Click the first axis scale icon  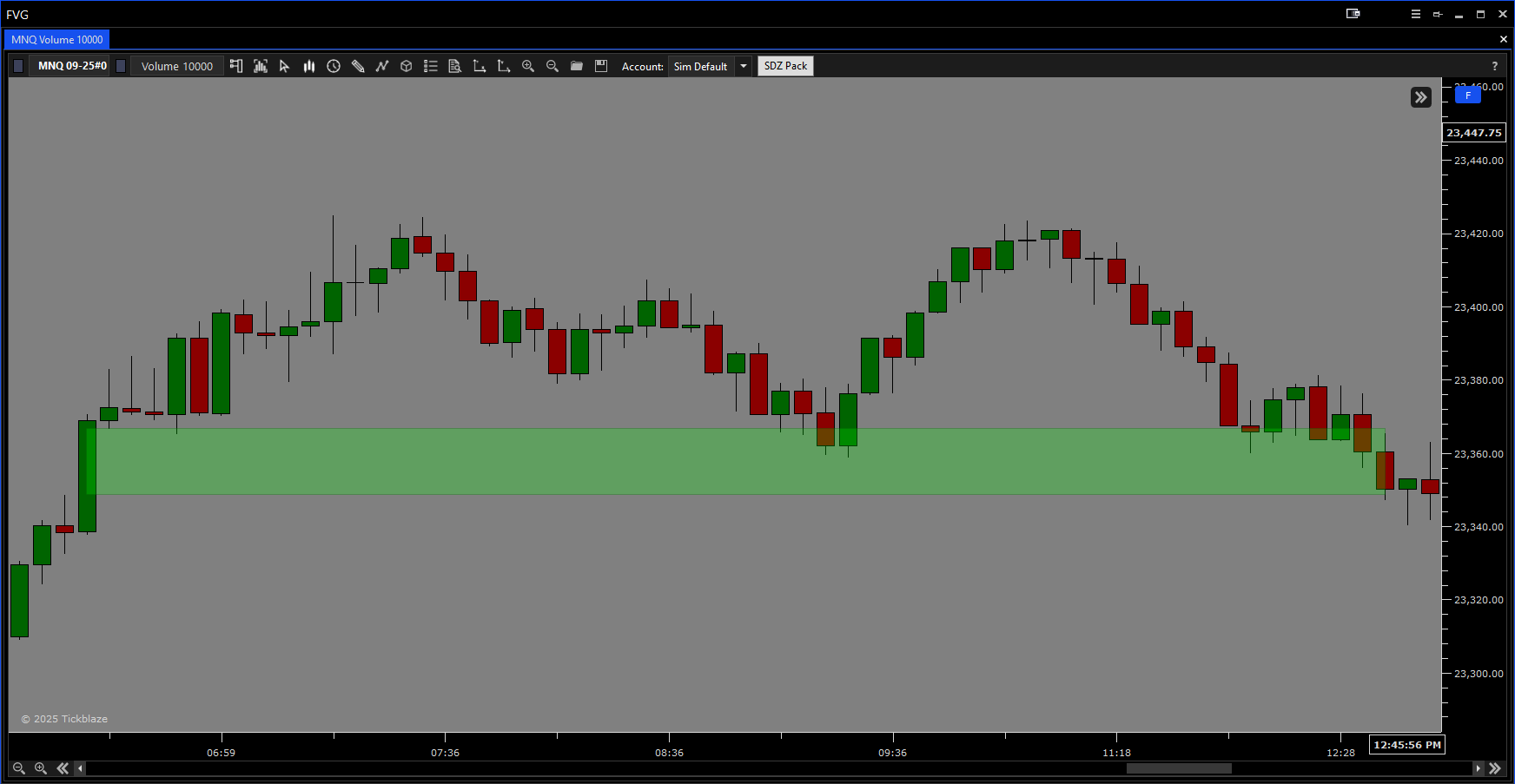pos(480,66)
